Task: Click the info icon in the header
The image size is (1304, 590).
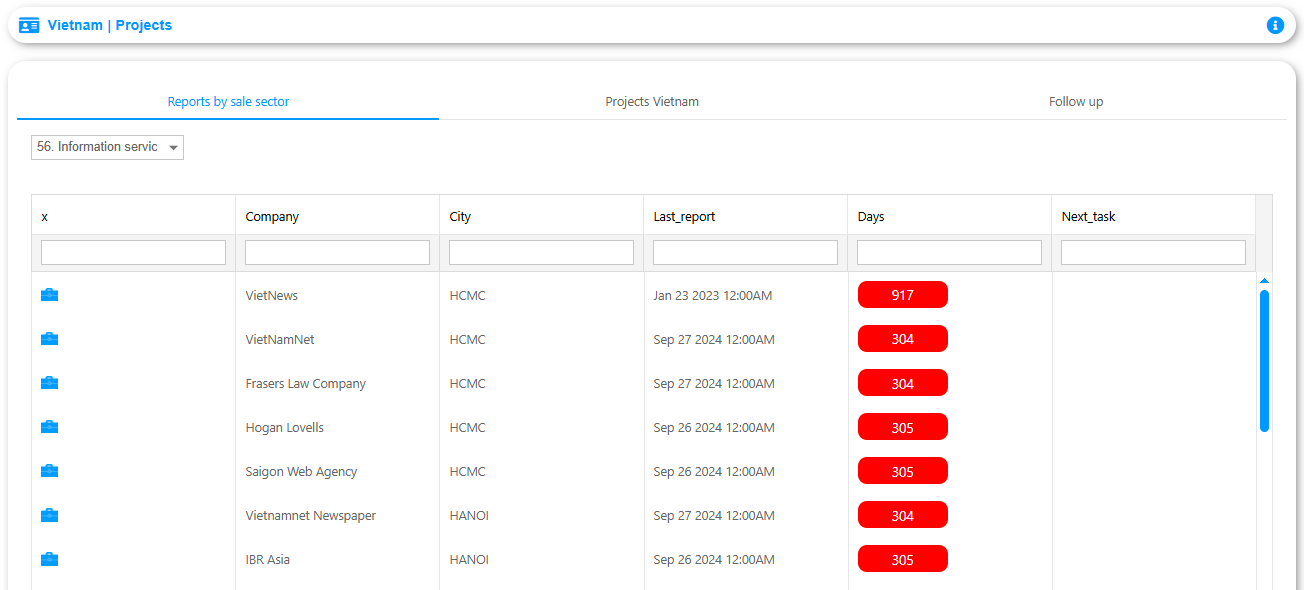Action: (1275, 25)
